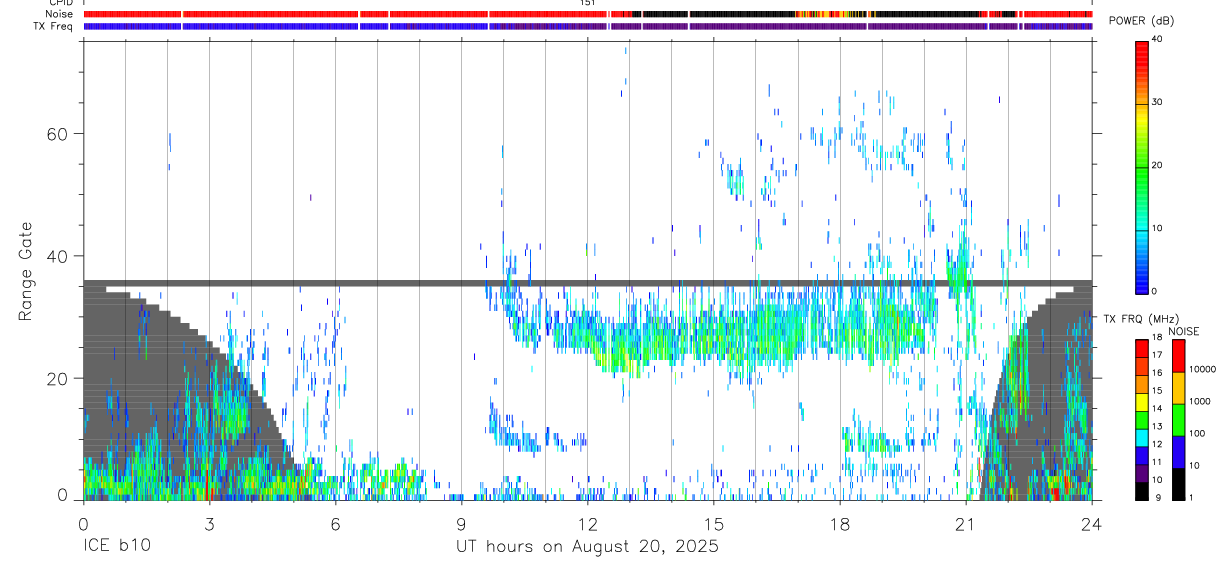Screen dimensions: 1228x567
Task: Click the 100 label on NOISE scale
Action: coord(1197,433)
